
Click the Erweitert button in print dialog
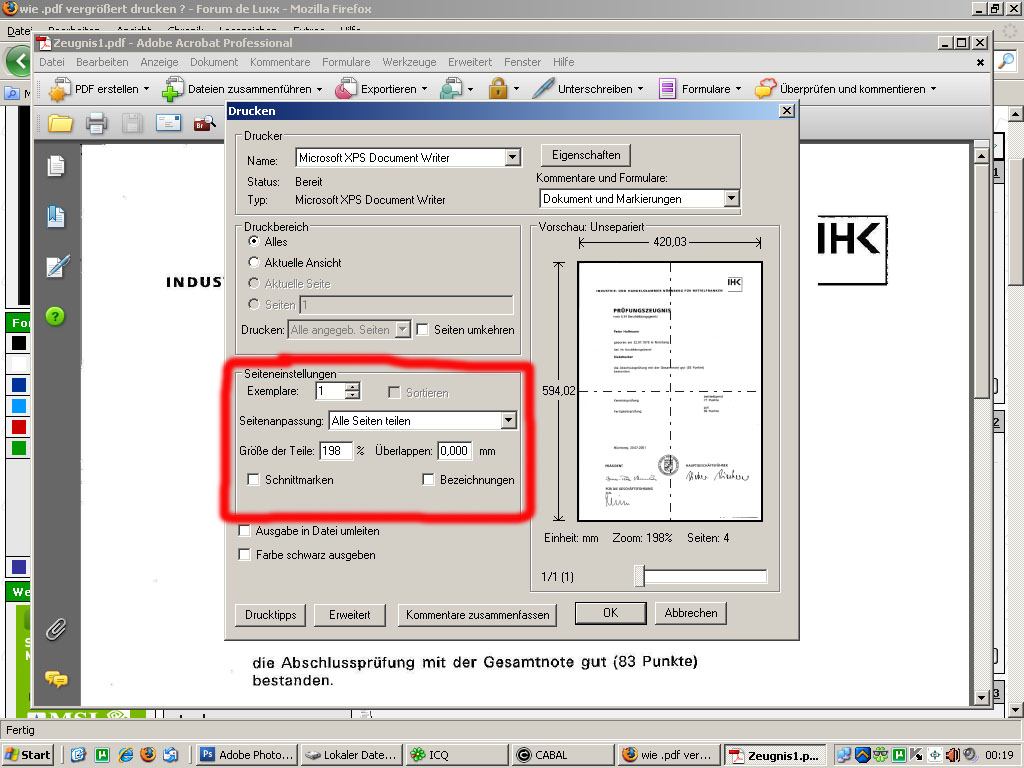click(x=349, y=615)
